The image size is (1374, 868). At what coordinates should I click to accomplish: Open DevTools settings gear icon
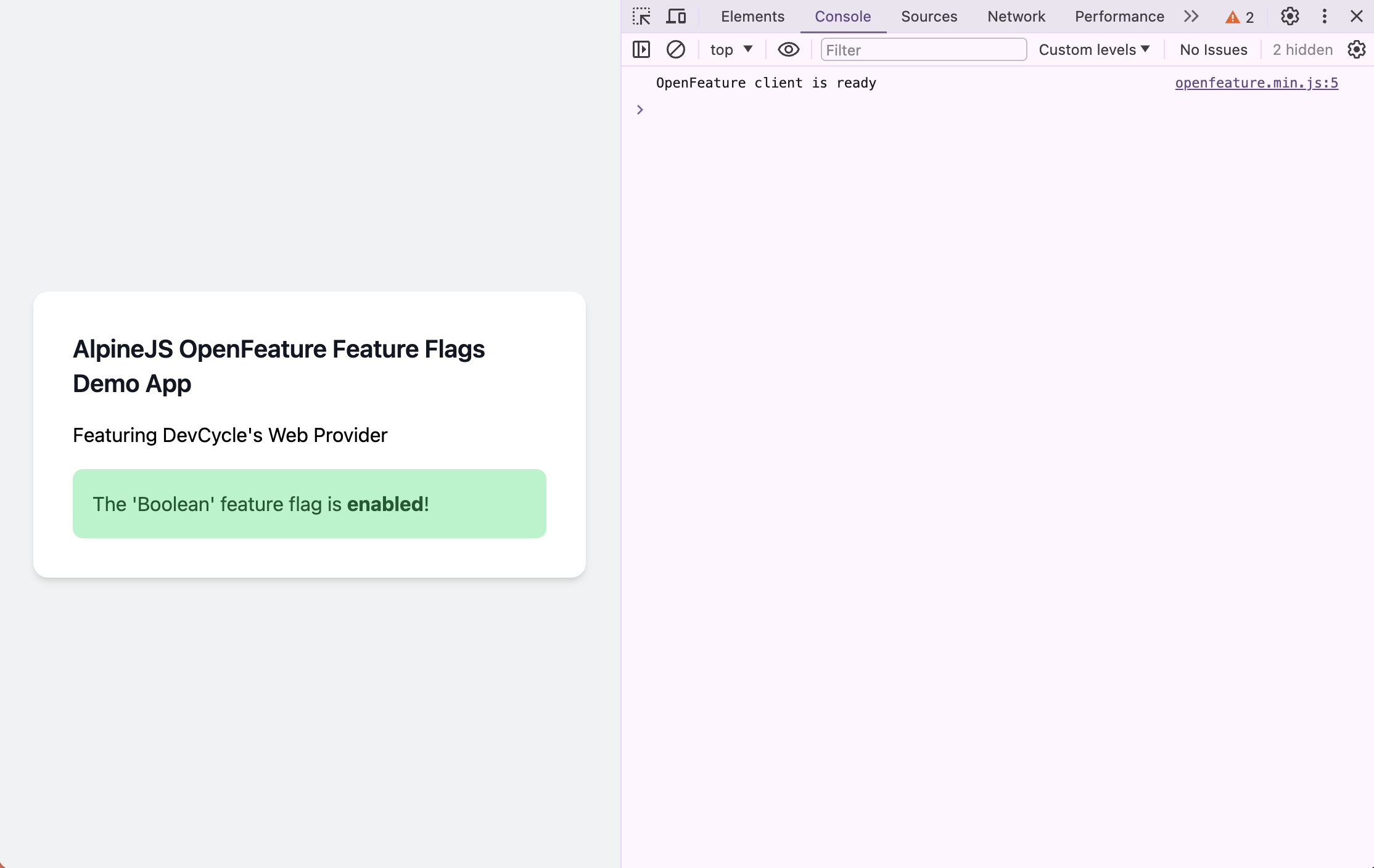[1290, 17]
